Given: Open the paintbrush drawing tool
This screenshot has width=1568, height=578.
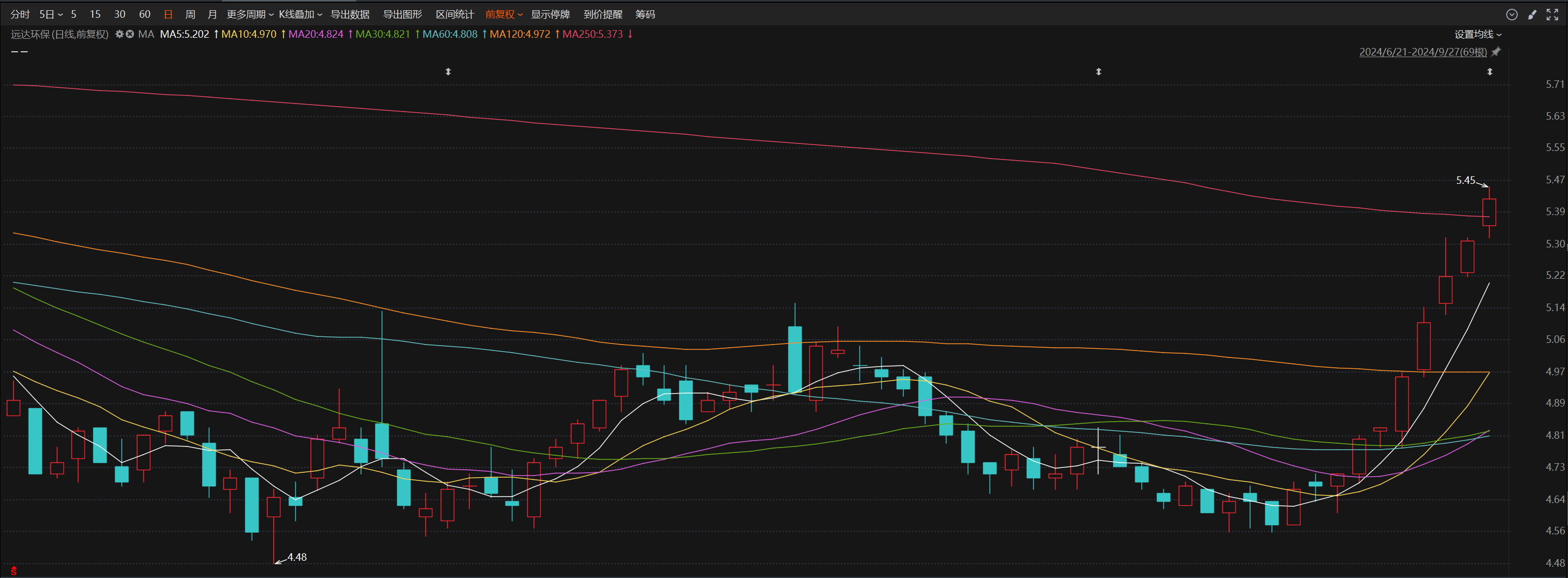Looking at the screenshot, I should tap(1532, 15).
